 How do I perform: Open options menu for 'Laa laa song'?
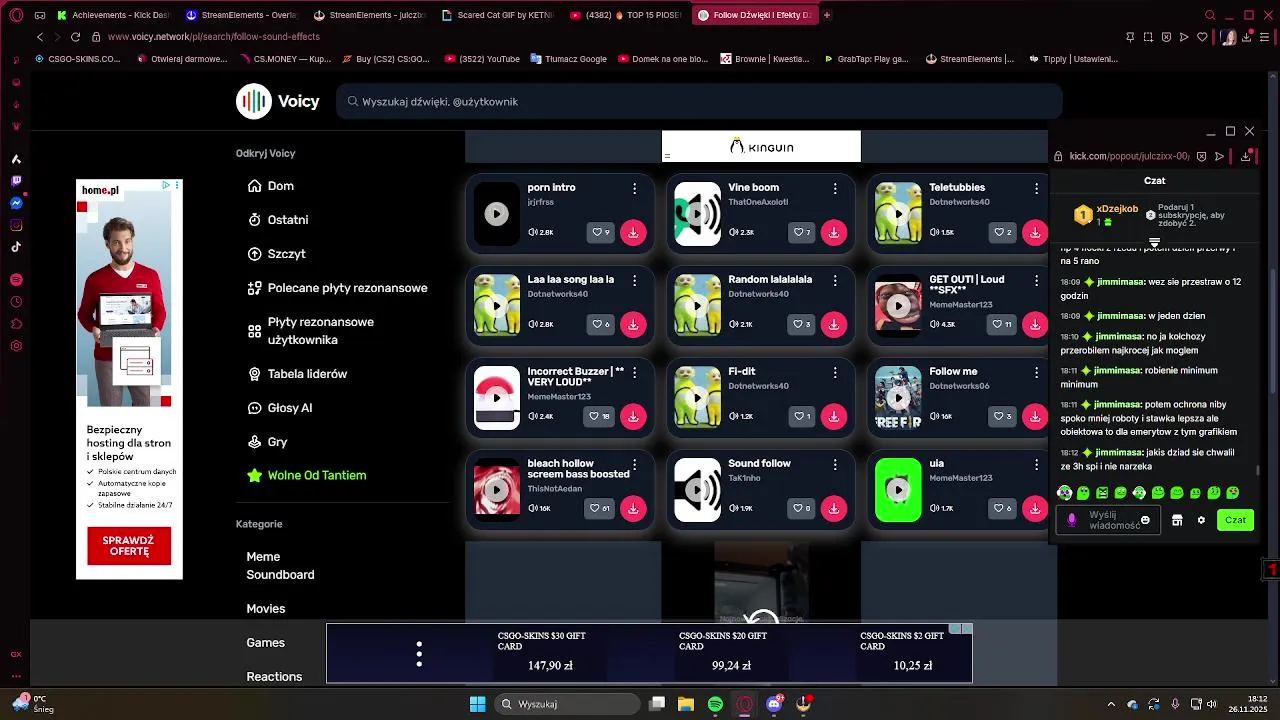pos(634,280)
